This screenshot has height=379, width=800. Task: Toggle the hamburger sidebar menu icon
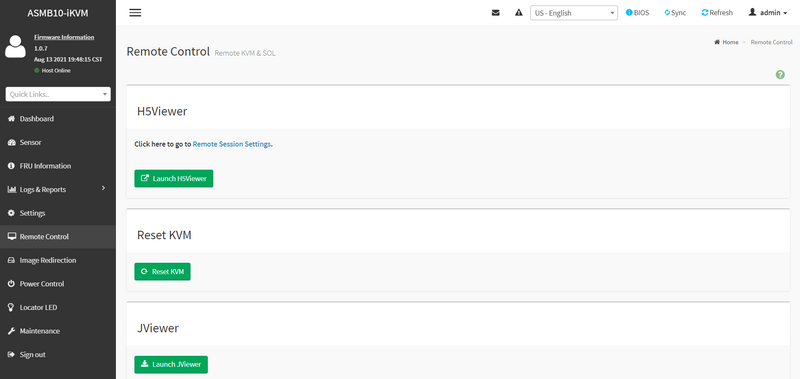pyautogui.click(x=135, y=13)
